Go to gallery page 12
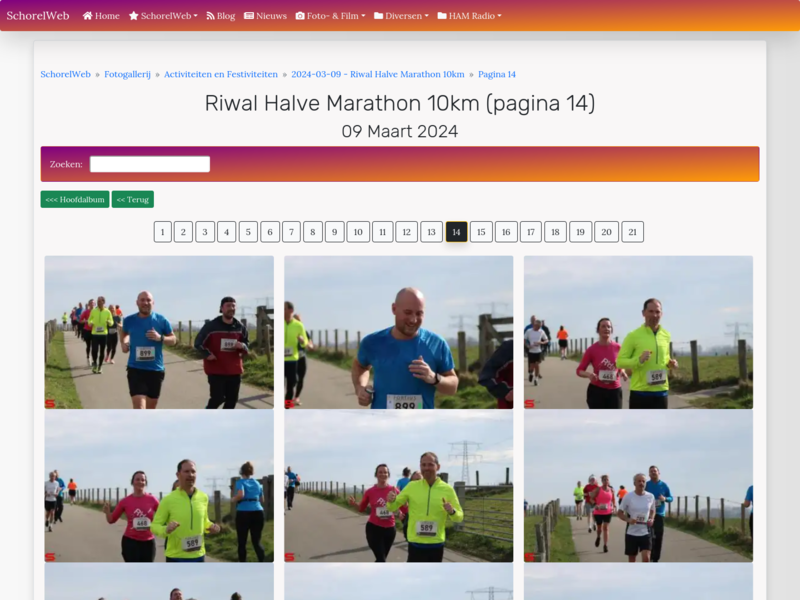Viewport: 800px width, 600px height. coord(407,232)
